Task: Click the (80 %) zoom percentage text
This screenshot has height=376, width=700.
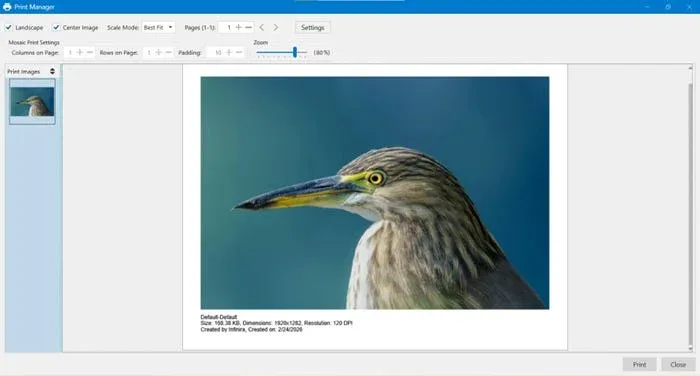Action: pos(322,53)
